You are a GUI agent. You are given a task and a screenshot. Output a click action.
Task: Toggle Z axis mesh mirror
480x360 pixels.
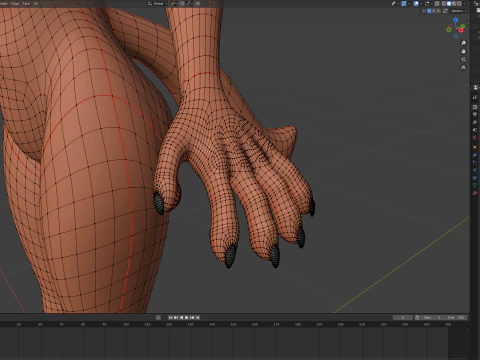(439, 11)
